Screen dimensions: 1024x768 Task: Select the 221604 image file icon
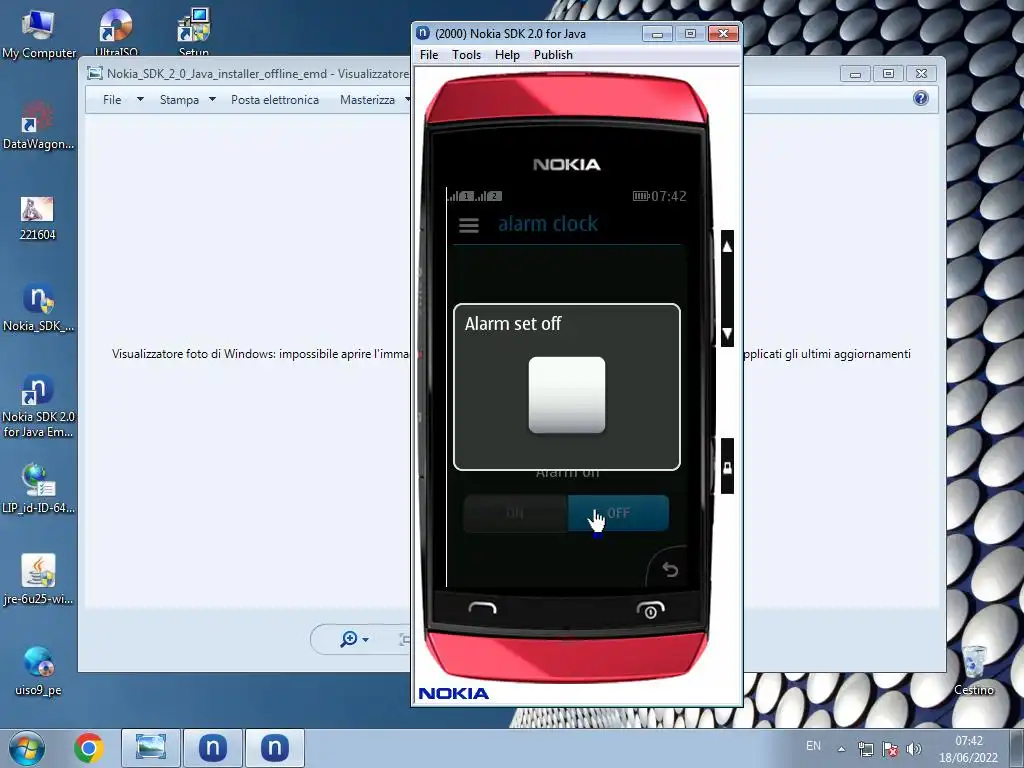click(37, 218)
